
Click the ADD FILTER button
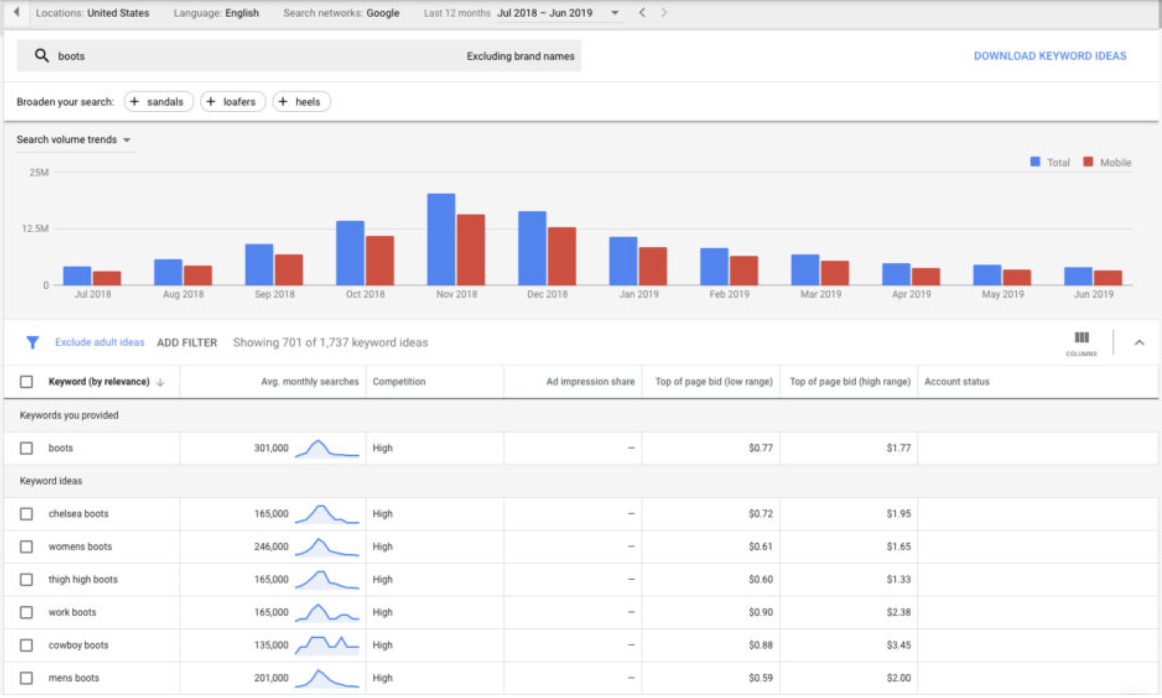point(187,343)
